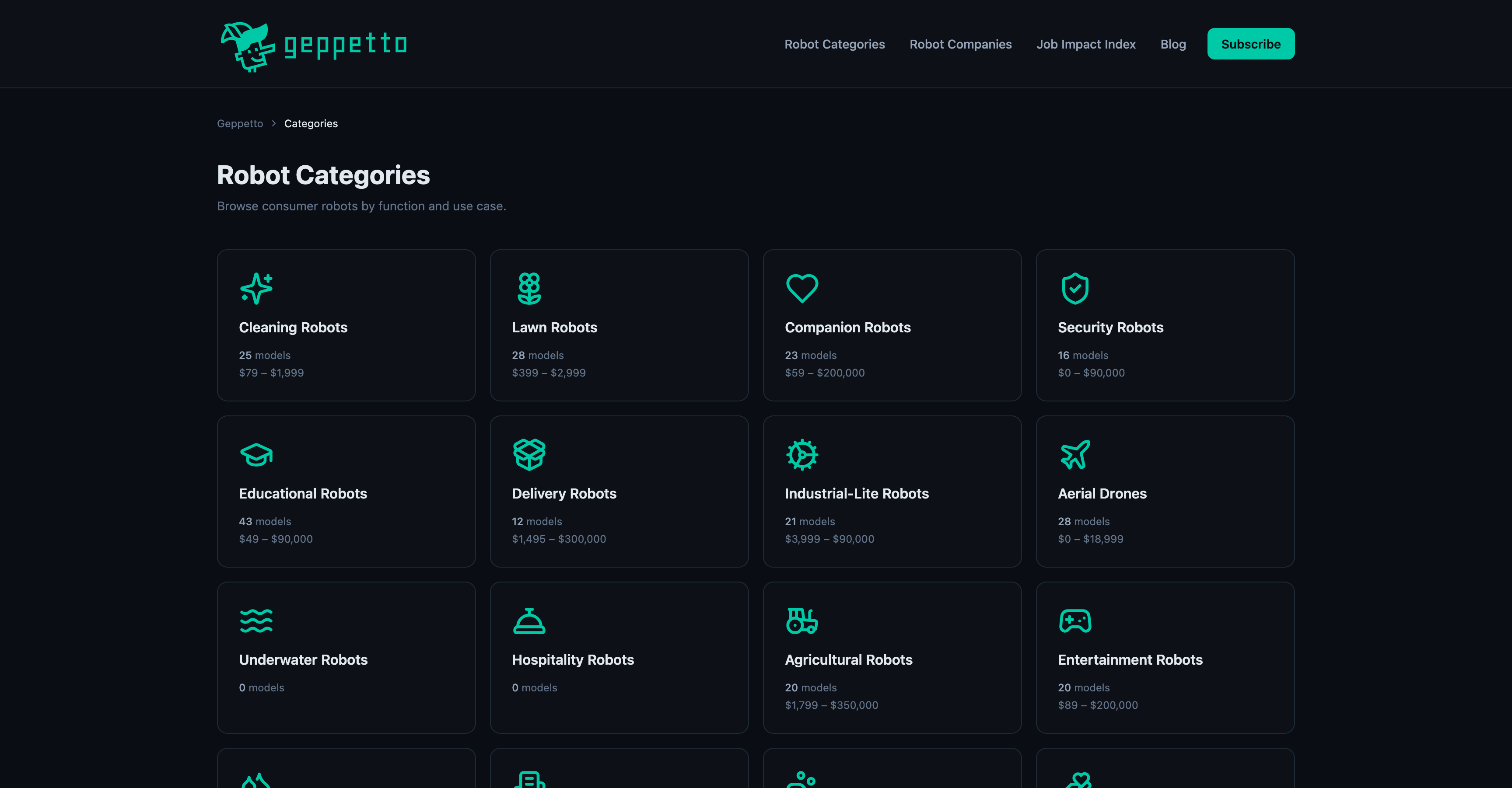Click the waves icon on Underwater Robots card
The width and height of the screenshot is (1512, 788).
(256, 621)
